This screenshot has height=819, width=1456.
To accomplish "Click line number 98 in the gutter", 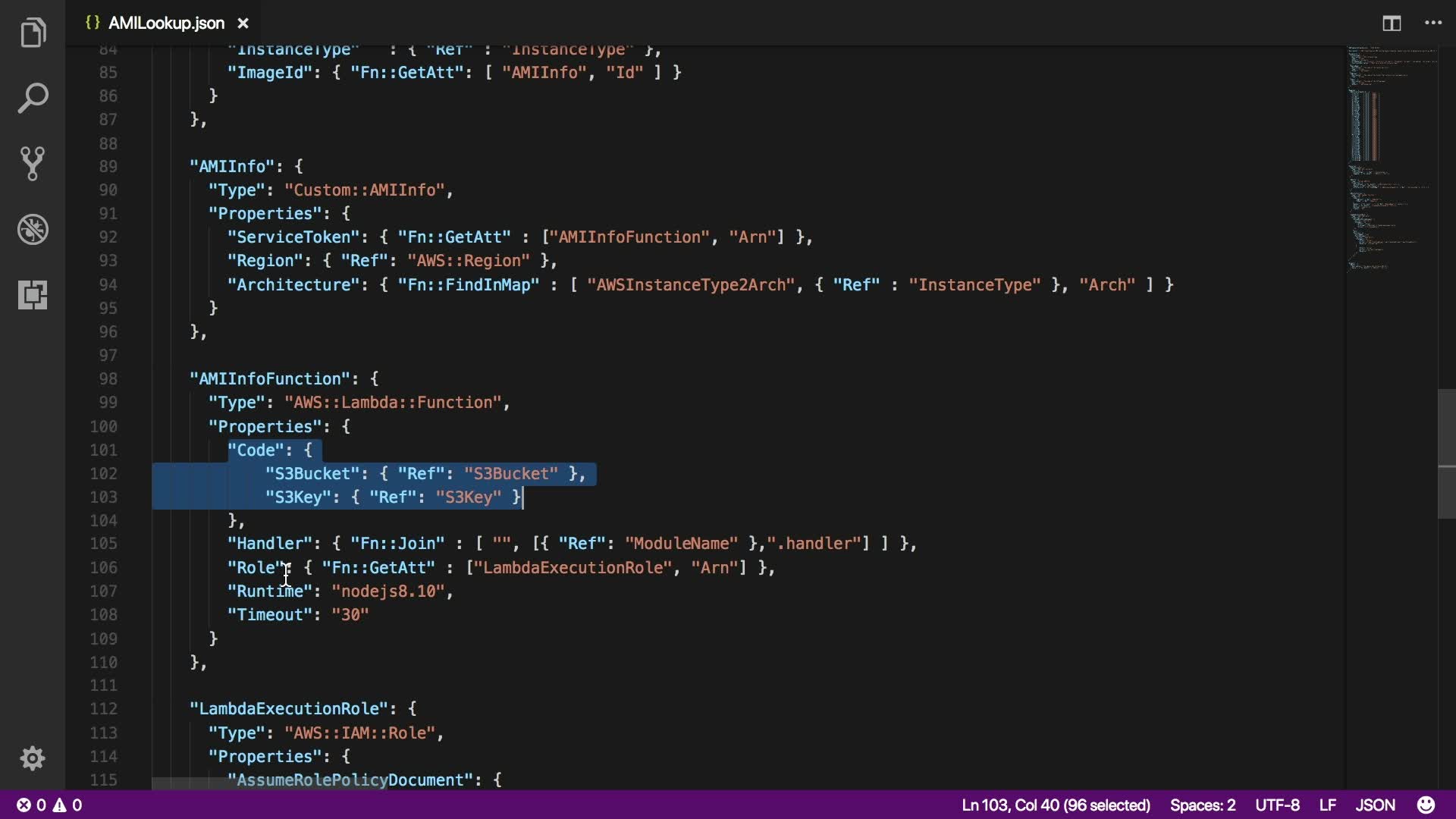I will [108, 378].
